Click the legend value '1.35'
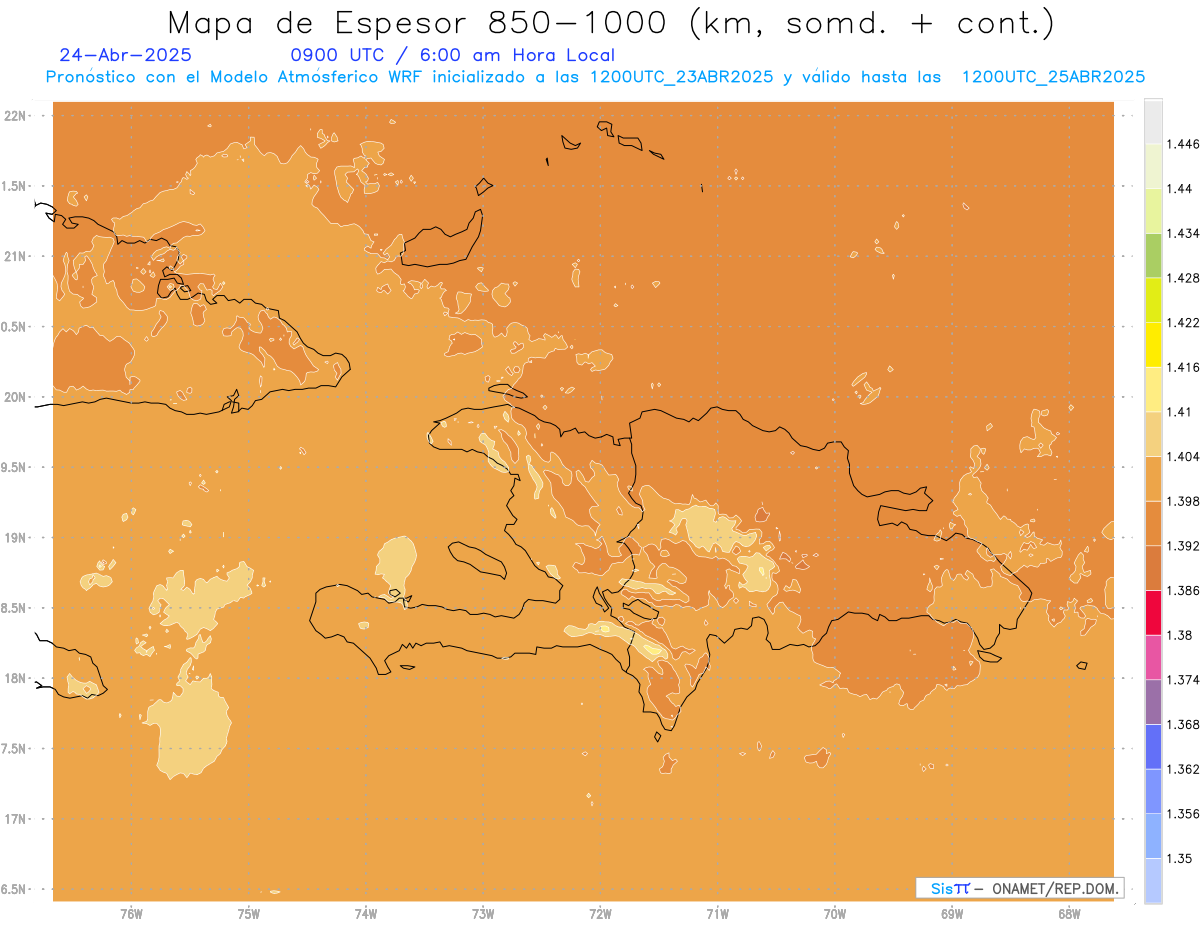1200x927 pixels. [1179, 858]
